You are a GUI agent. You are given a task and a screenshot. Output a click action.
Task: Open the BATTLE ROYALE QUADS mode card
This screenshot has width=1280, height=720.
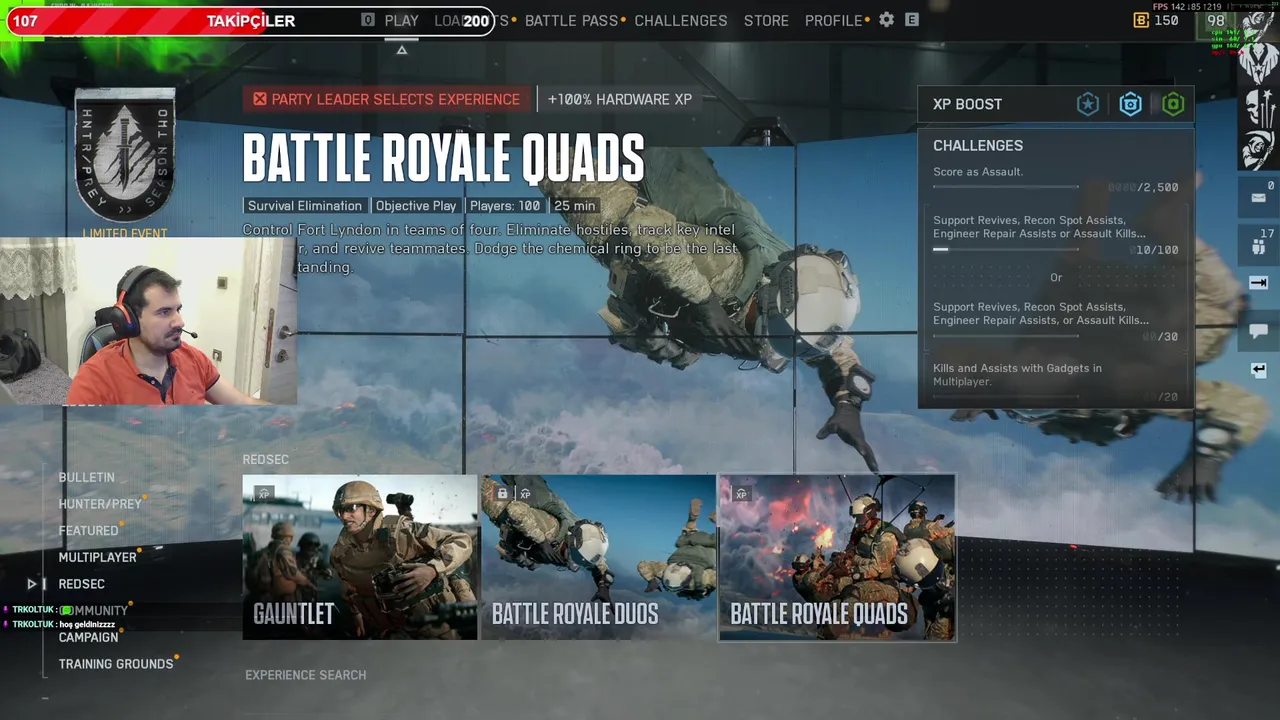coord(837,557)
